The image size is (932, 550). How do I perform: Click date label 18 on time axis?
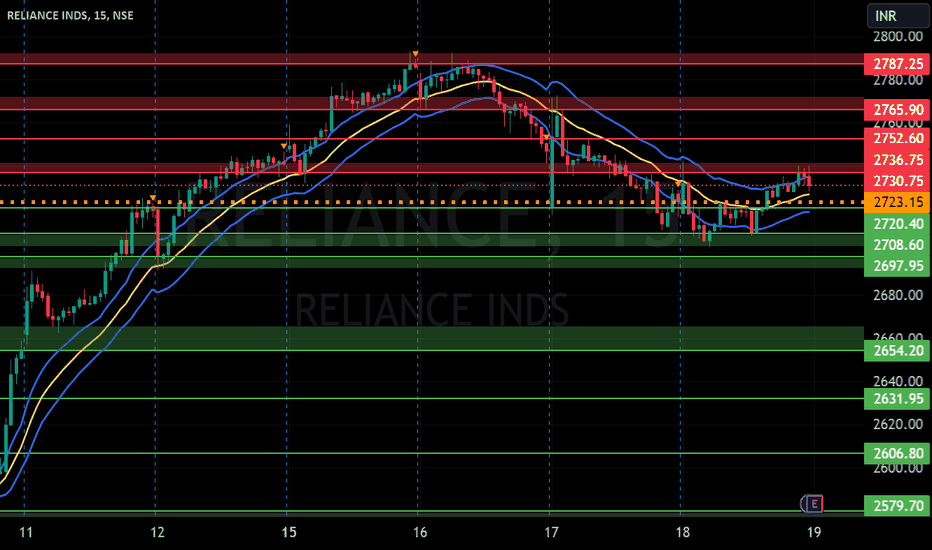click(x=682, y=532)
